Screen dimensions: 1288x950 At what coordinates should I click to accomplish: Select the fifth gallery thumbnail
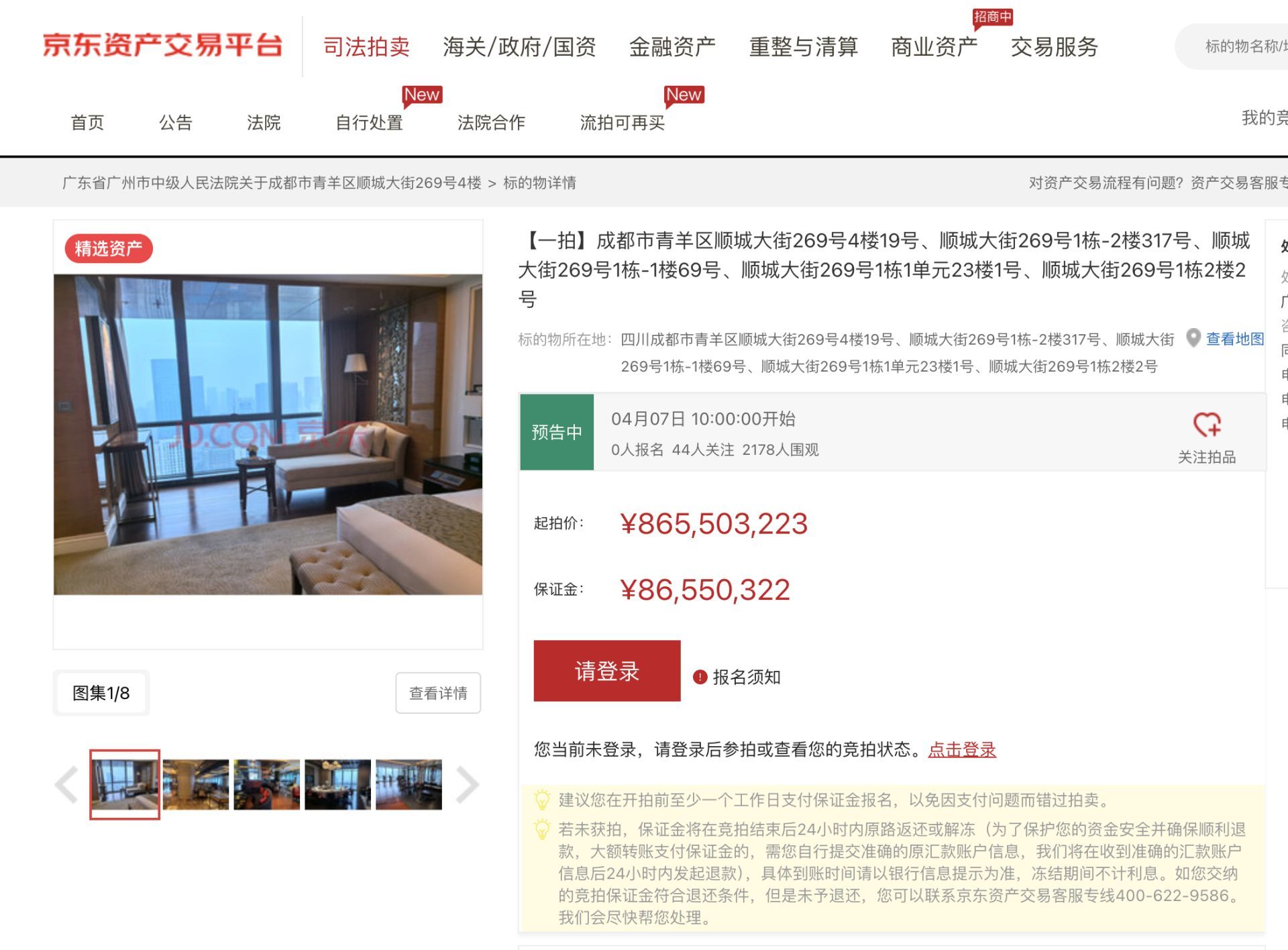(409, 784)
